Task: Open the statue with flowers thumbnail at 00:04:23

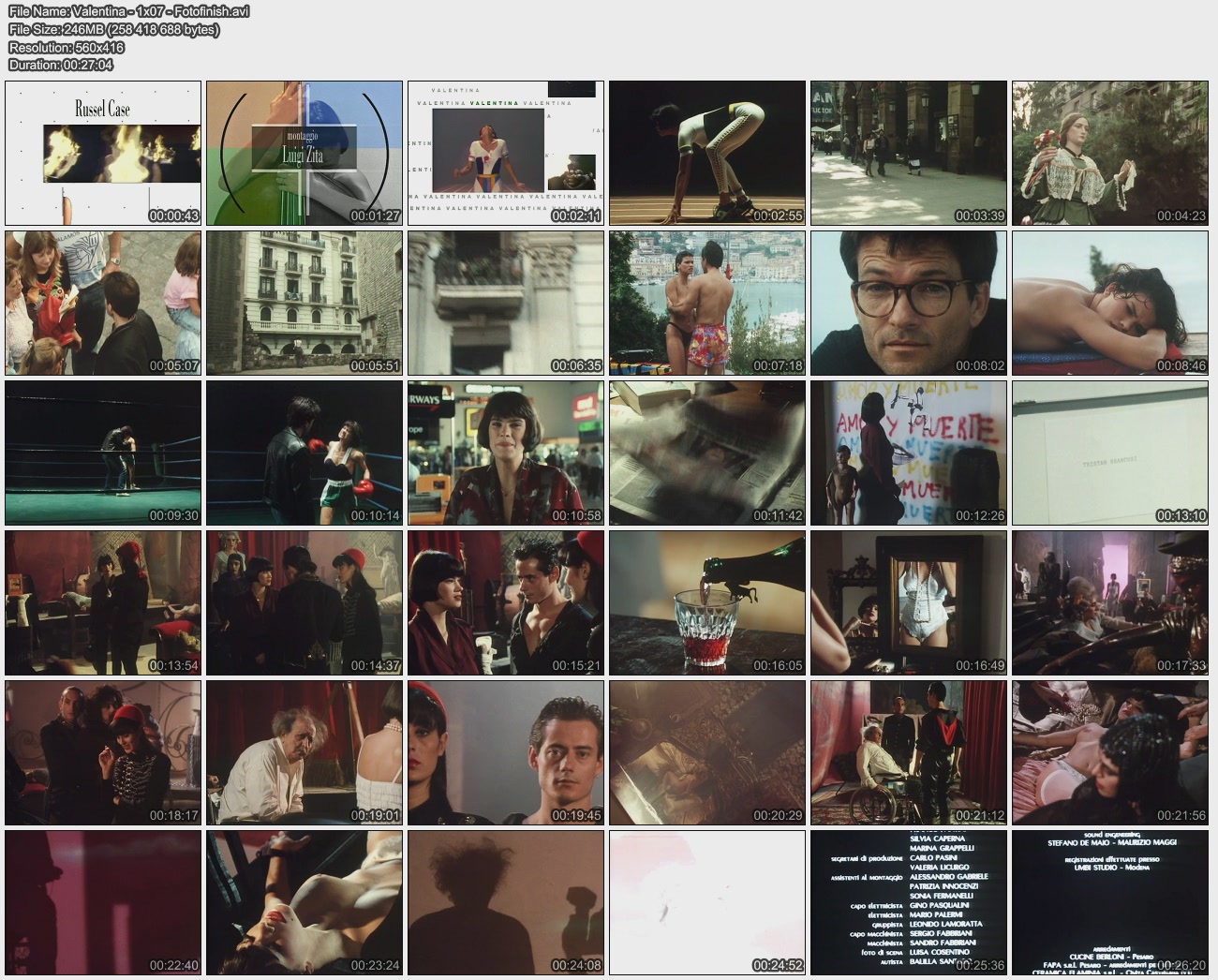Action: pos(1110,153)
